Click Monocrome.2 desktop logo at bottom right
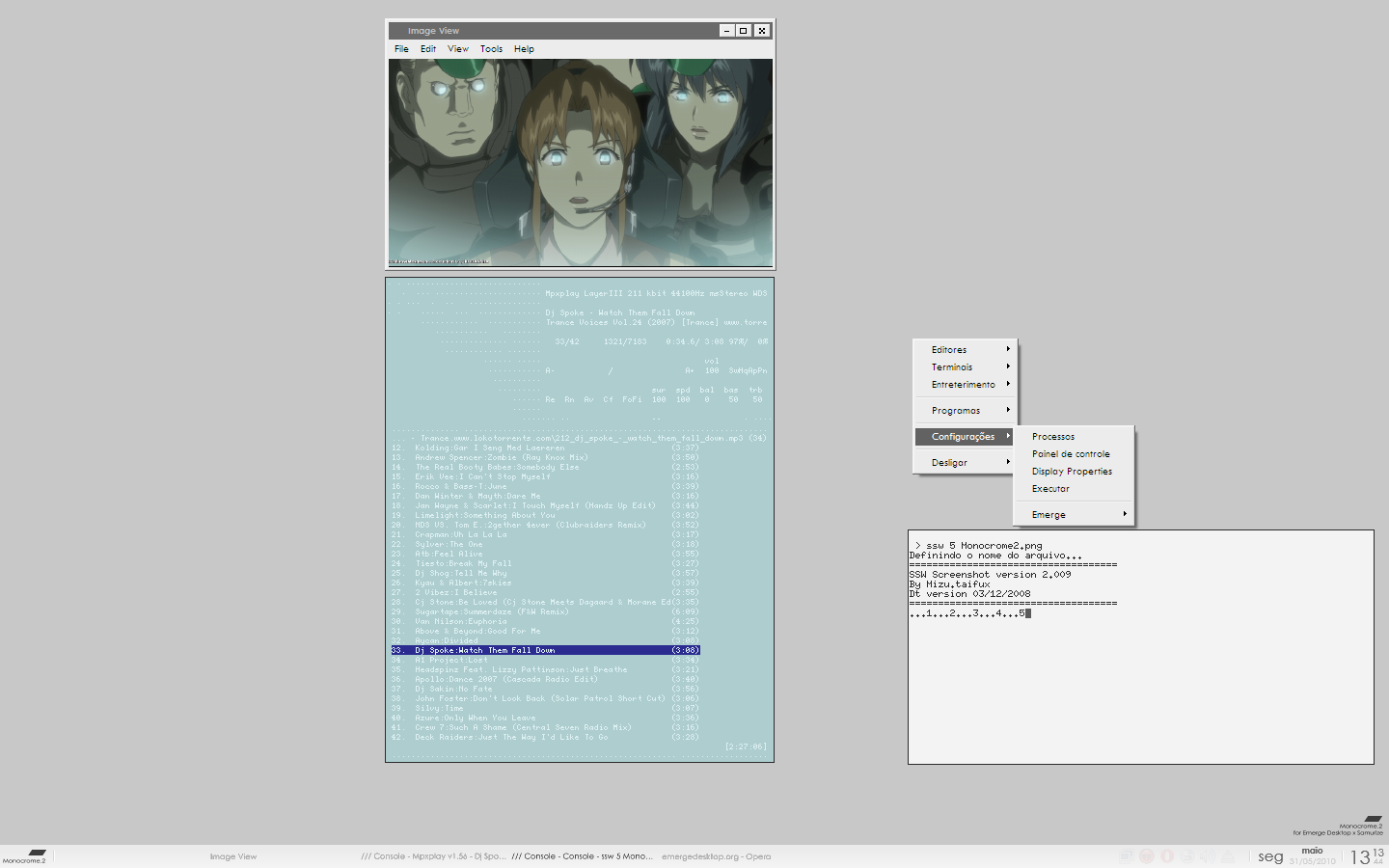This screenshot has height=868, width=1389. pyautogui.click(x=1339, y=826)
